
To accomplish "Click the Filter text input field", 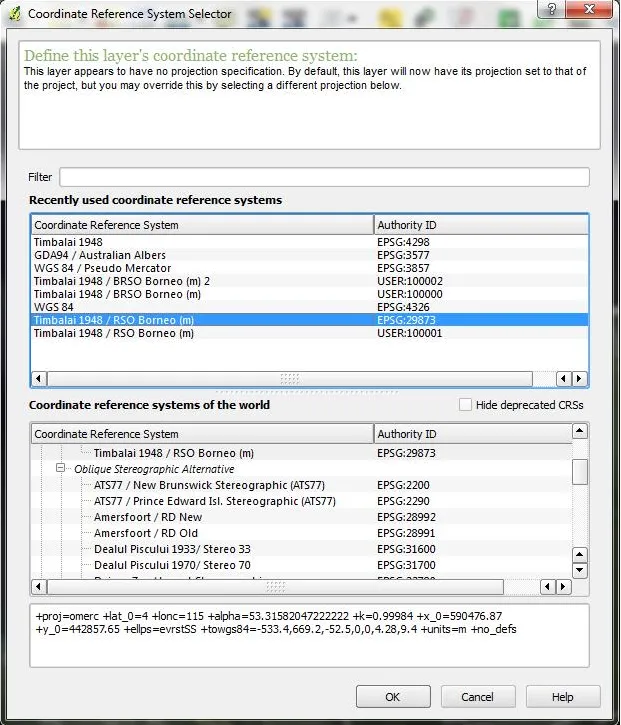I will coord(324,177).
